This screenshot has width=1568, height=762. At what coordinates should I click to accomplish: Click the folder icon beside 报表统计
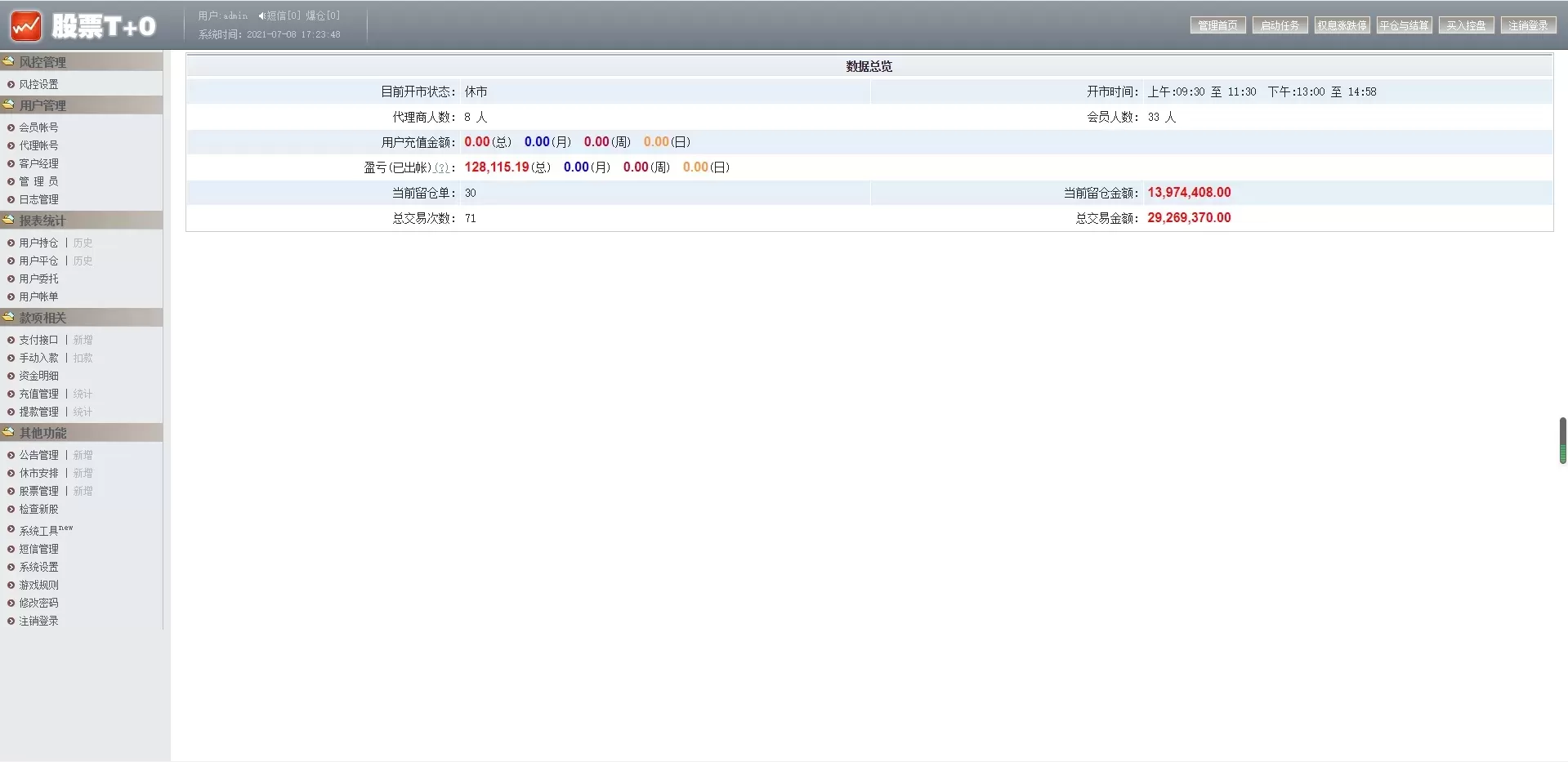[x=9, y=220]
